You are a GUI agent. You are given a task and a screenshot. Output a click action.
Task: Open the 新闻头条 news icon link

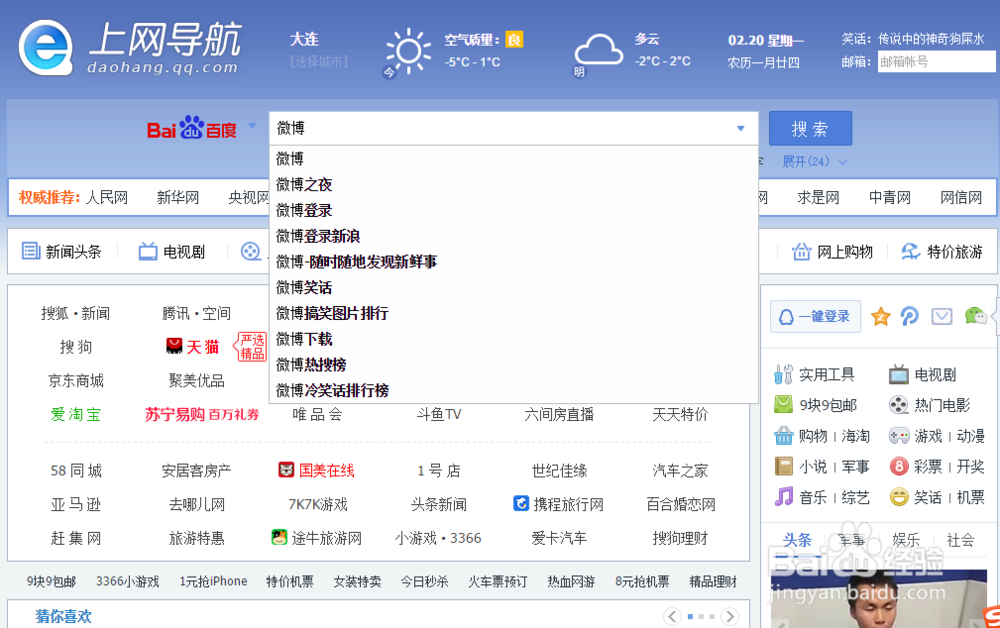click(31, 251)
